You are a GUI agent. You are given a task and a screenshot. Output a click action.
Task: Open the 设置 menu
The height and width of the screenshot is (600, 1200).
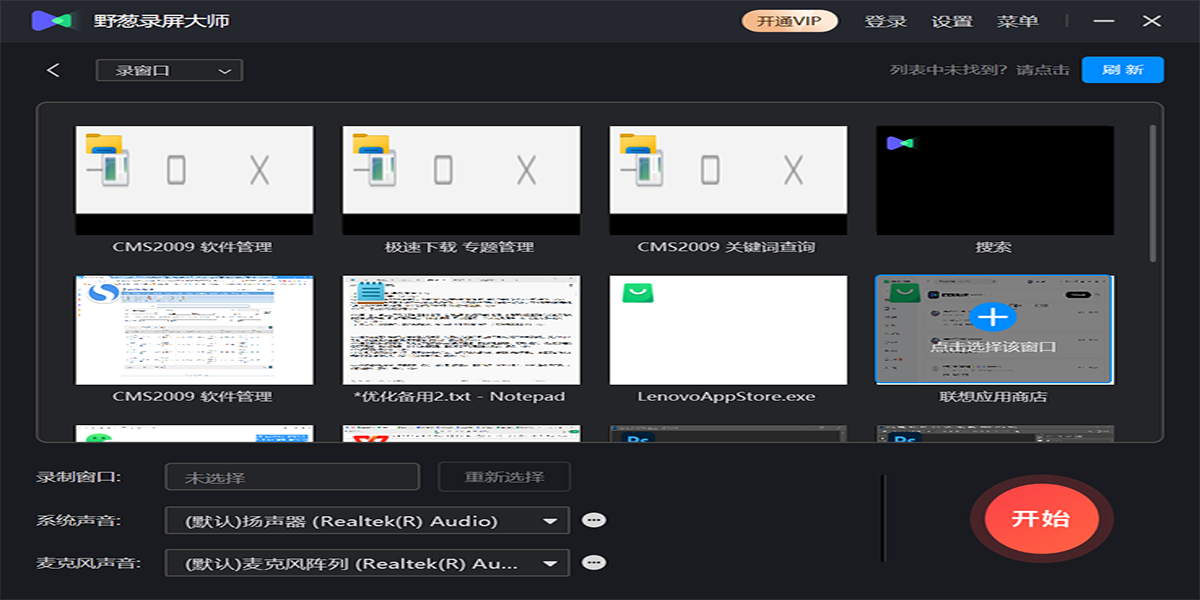(951, 21)
